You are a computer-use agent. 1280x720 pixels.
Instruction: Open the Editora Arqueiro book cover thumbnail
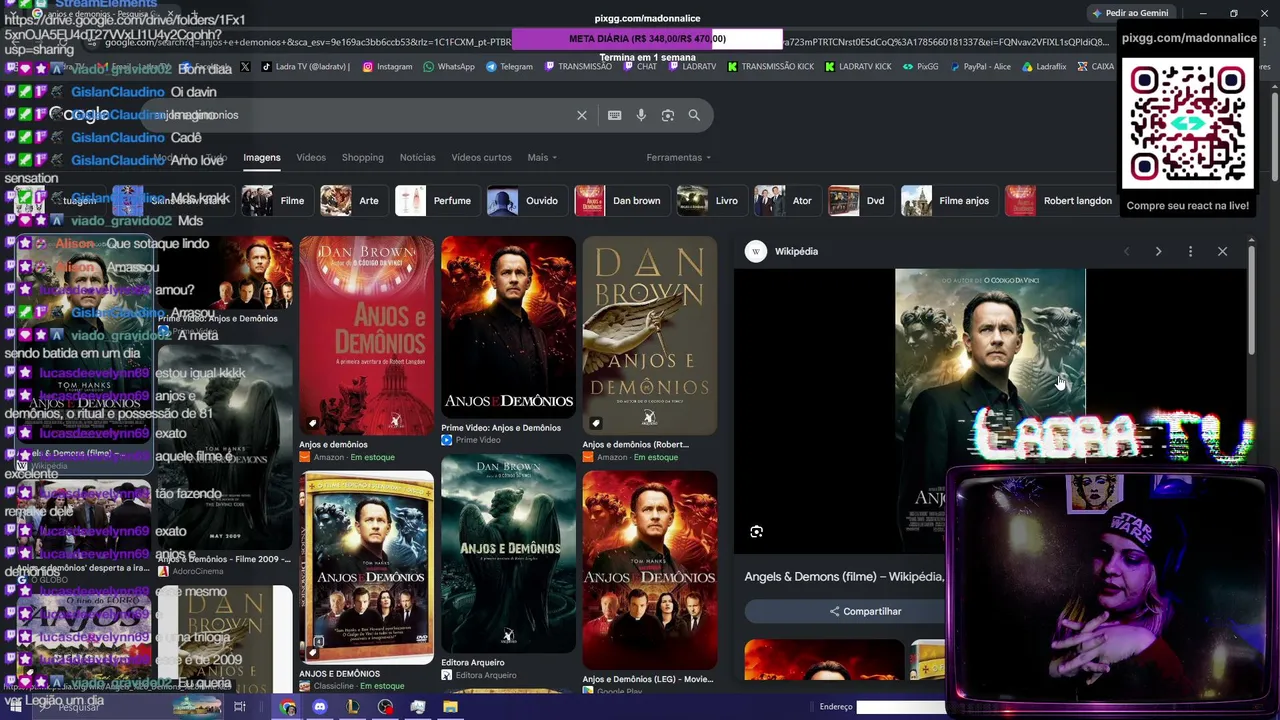tap(508, 554)
